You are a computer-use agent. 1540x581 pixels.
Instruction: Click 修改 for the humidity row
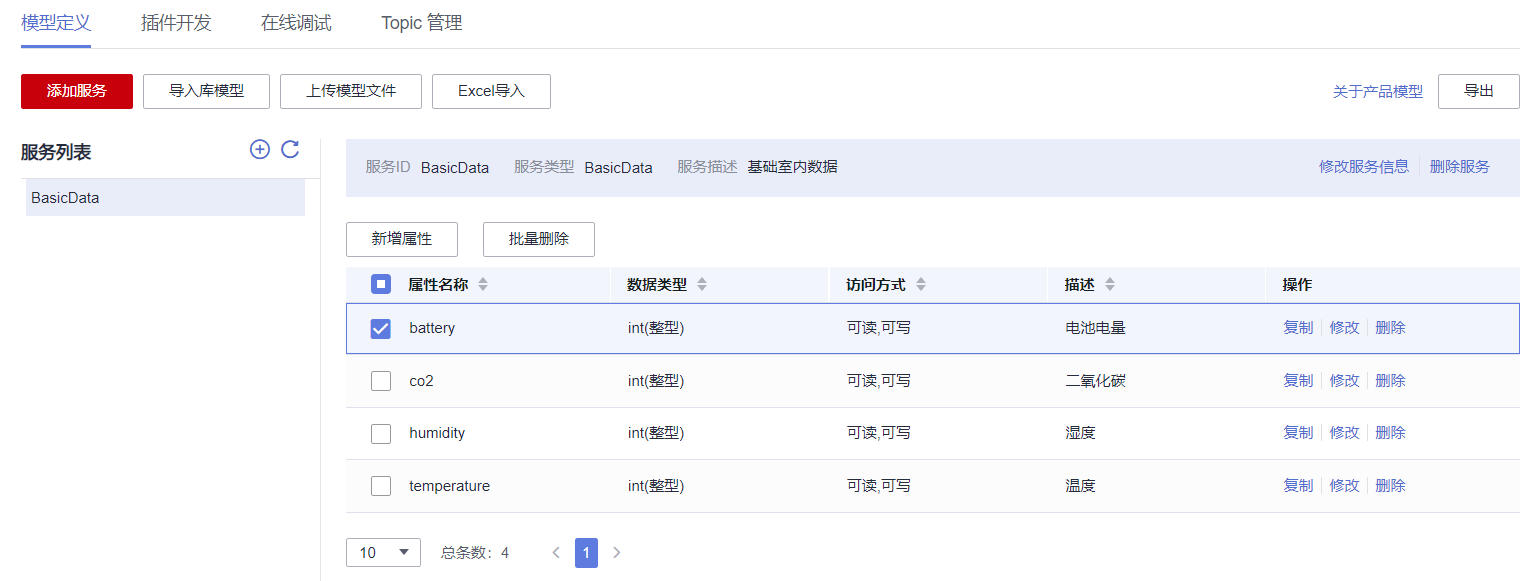(1344, 433)
